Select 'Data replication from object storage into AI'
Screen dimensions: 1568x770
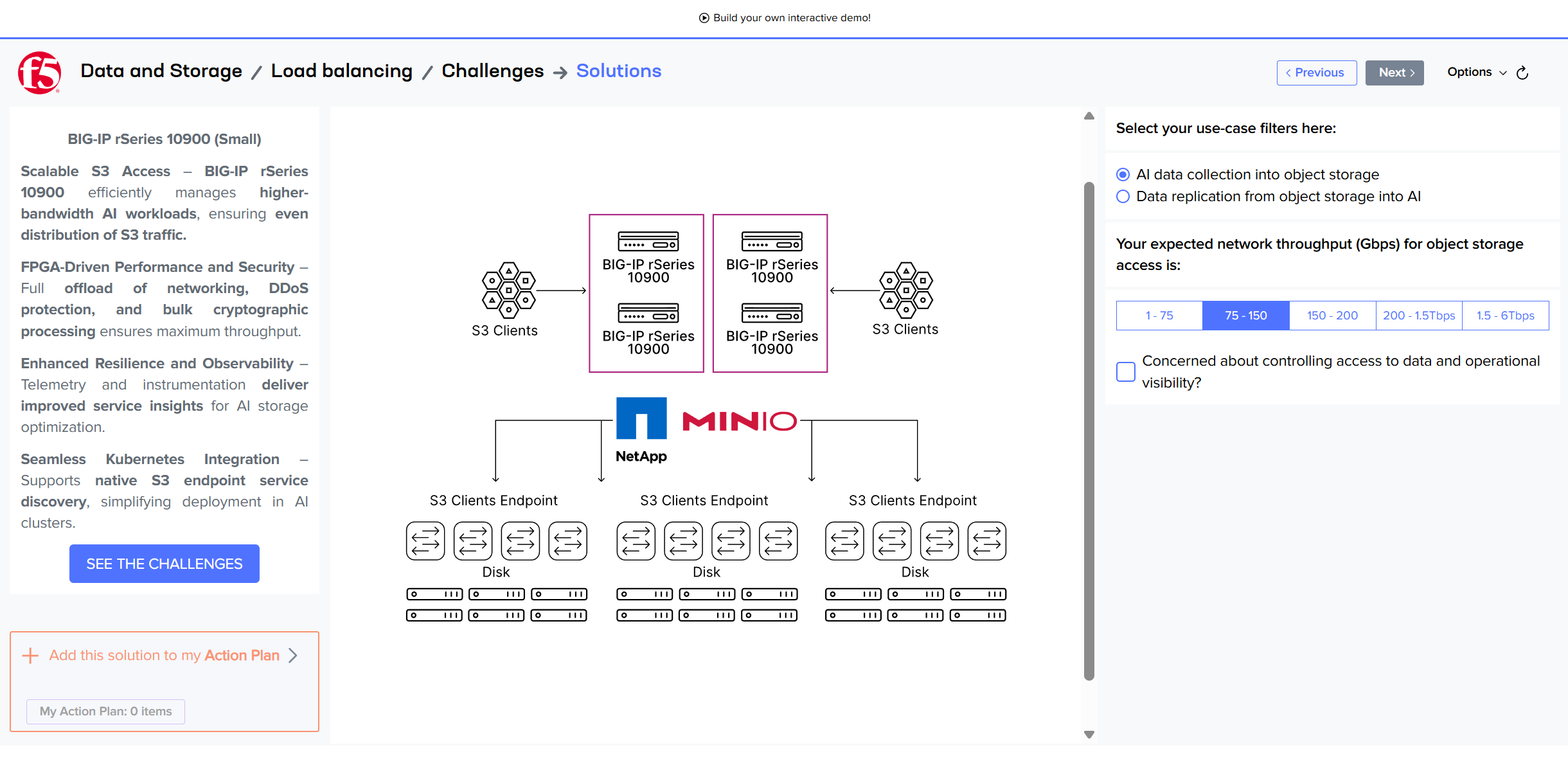pyautogui.click(x=1123, y=197)
